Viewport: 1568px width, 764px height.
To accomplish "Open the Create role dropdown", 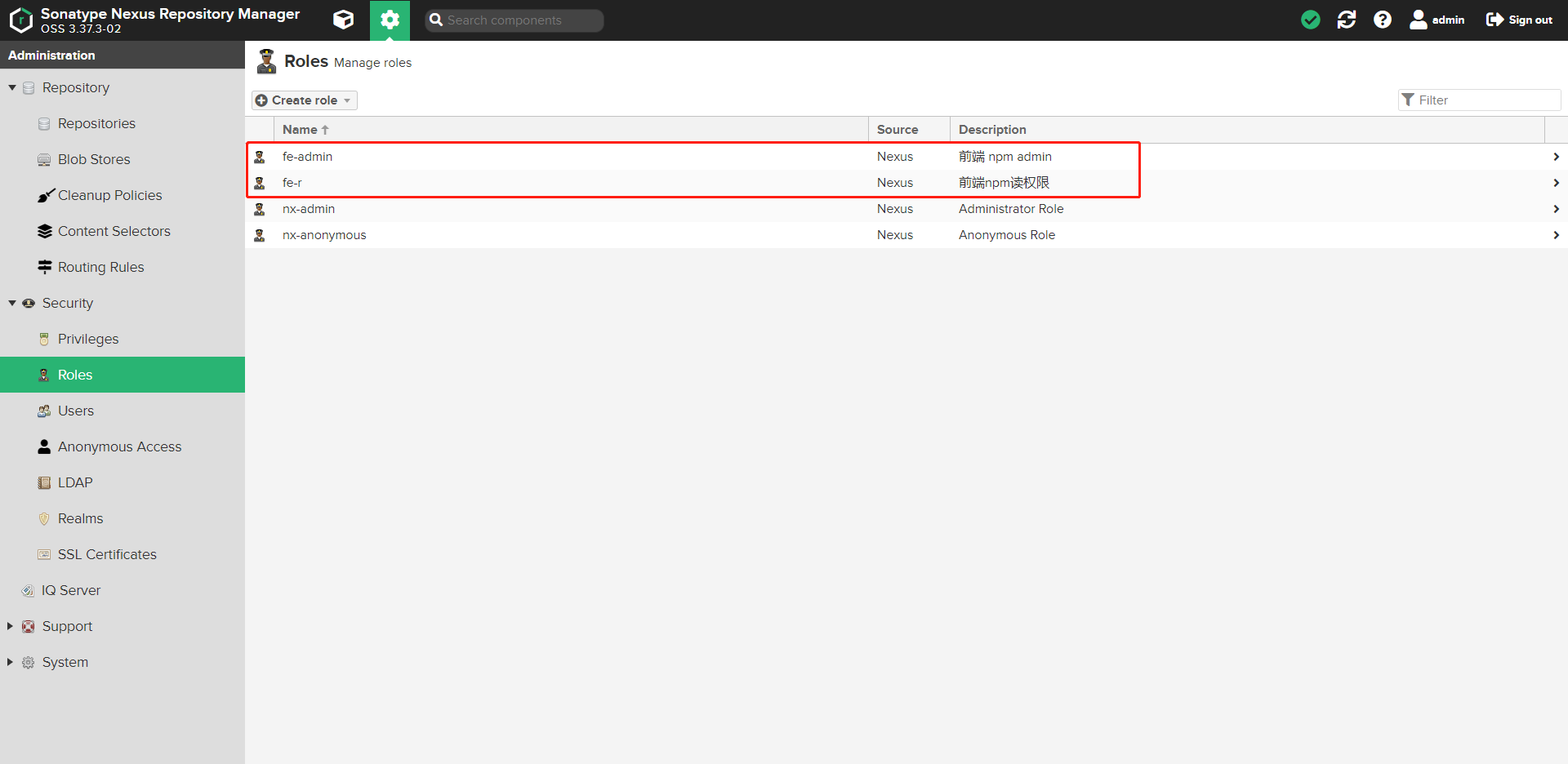I will click(x=305, y=100).
